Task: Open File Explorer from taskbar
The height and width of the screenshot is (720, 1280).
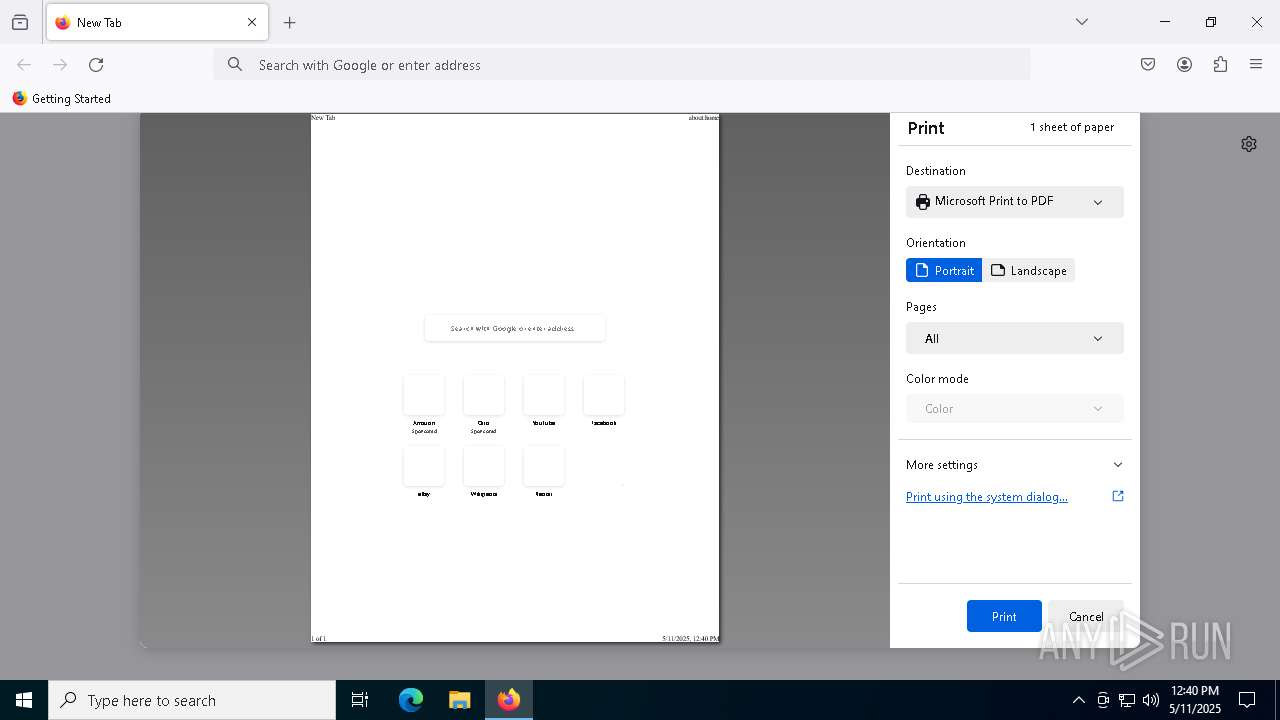Action: (x=459, y=700)
